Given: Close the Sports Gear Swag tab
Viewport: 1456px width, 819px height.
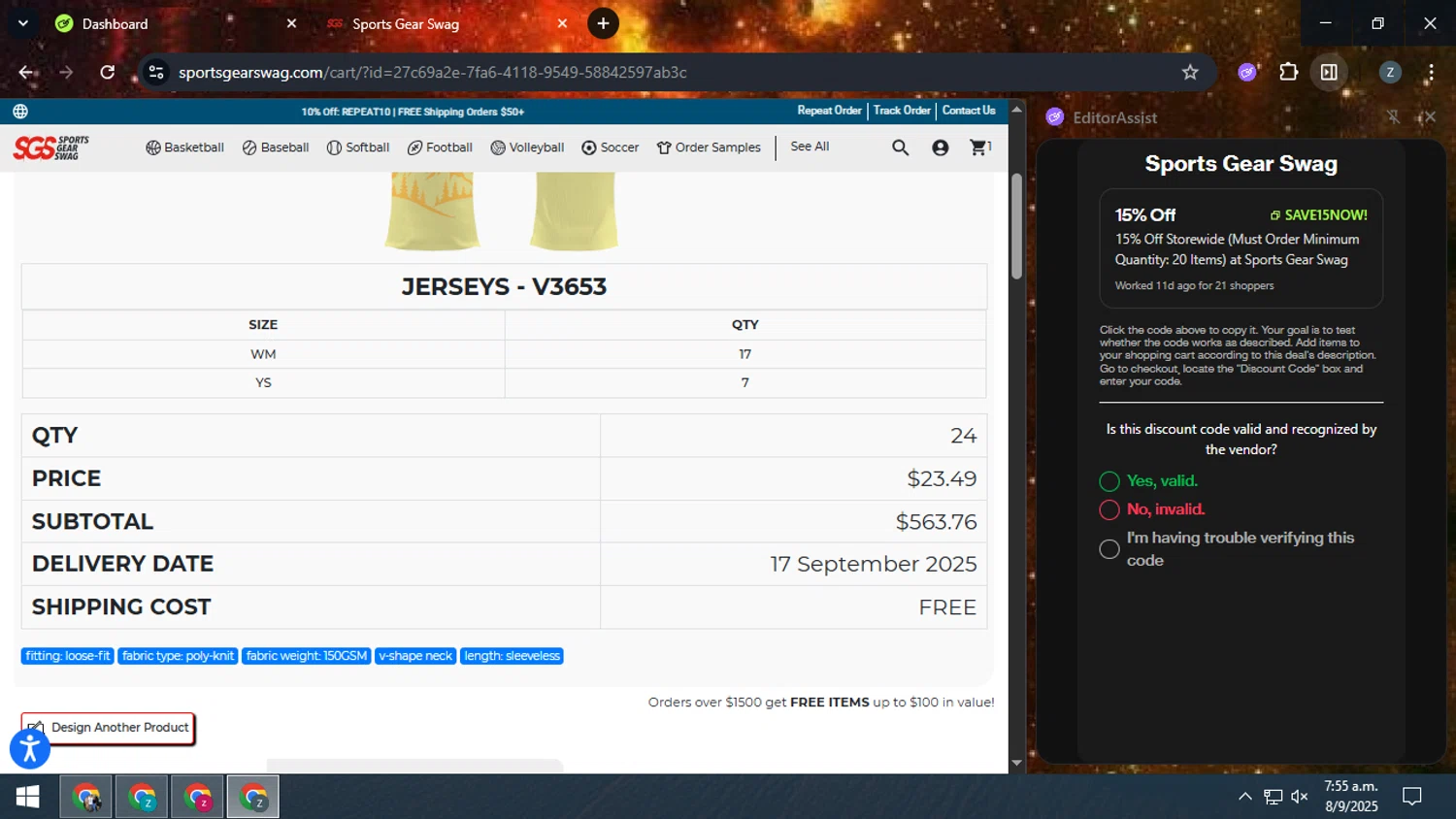Looking at the screenshot, I should (562, 23).
